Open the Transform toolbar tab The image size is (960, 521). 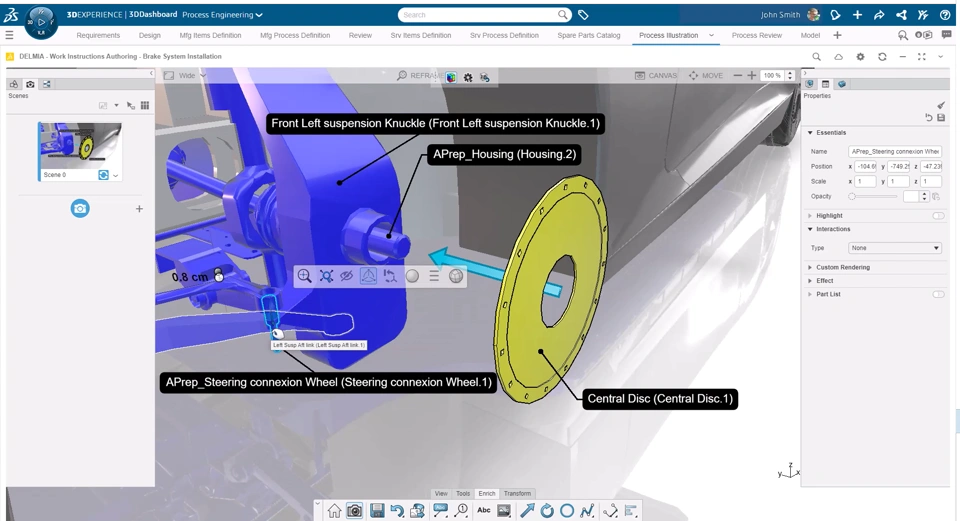coord(517,494)
